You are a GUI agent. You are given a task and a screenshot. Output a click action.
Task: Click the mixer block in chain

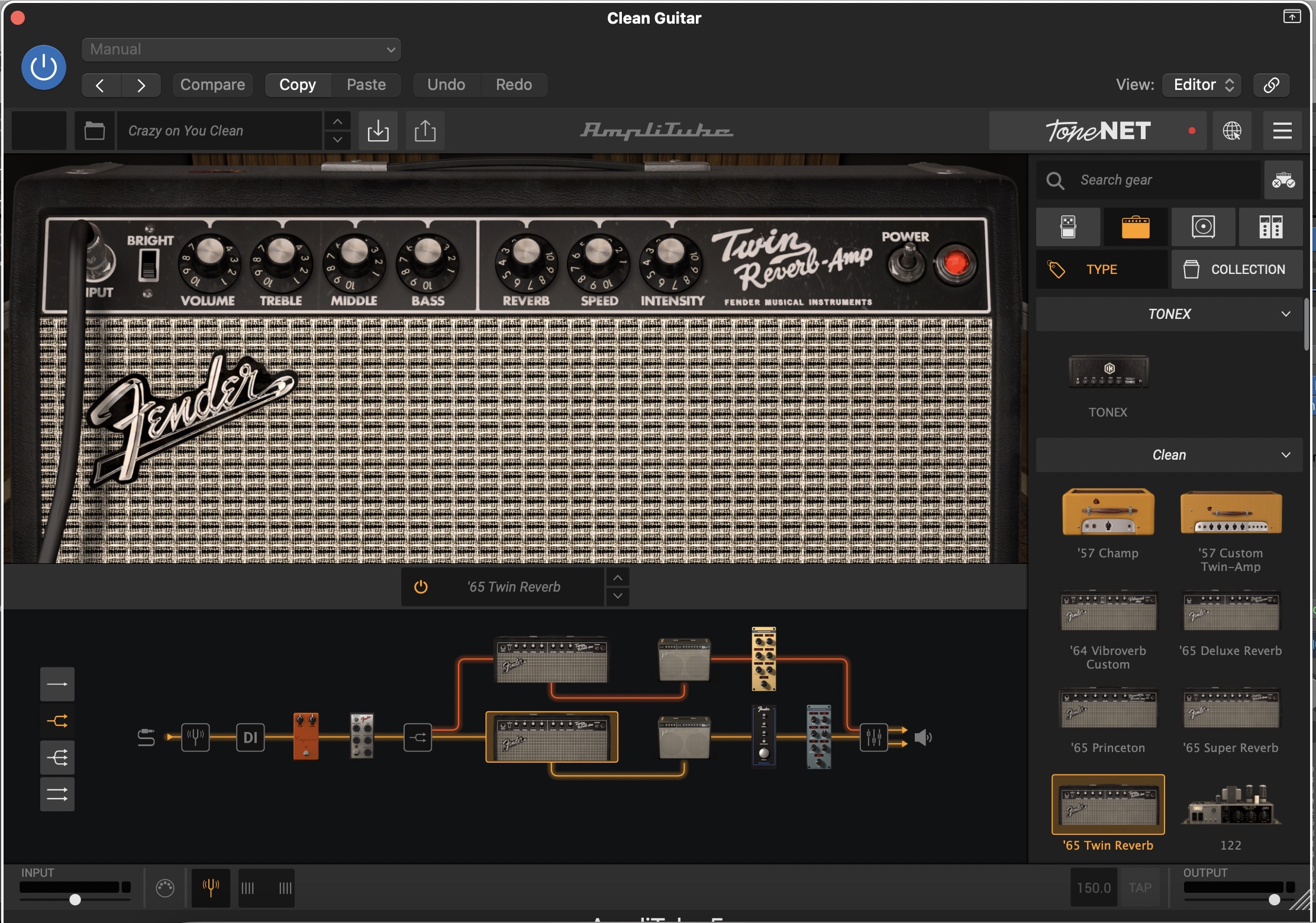pyautogui.click(x=874, y=737)
